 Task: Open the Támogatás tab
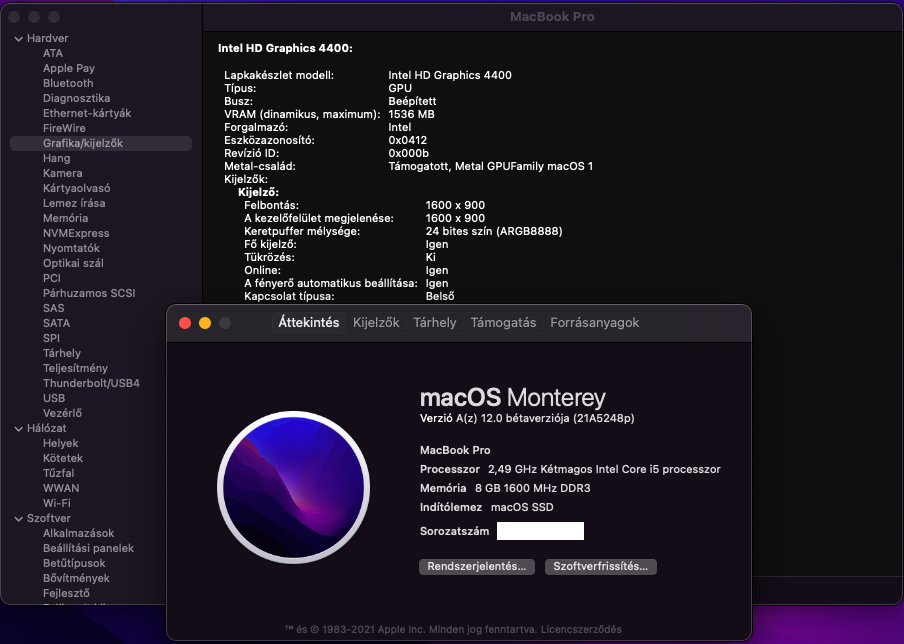(503, 323)
